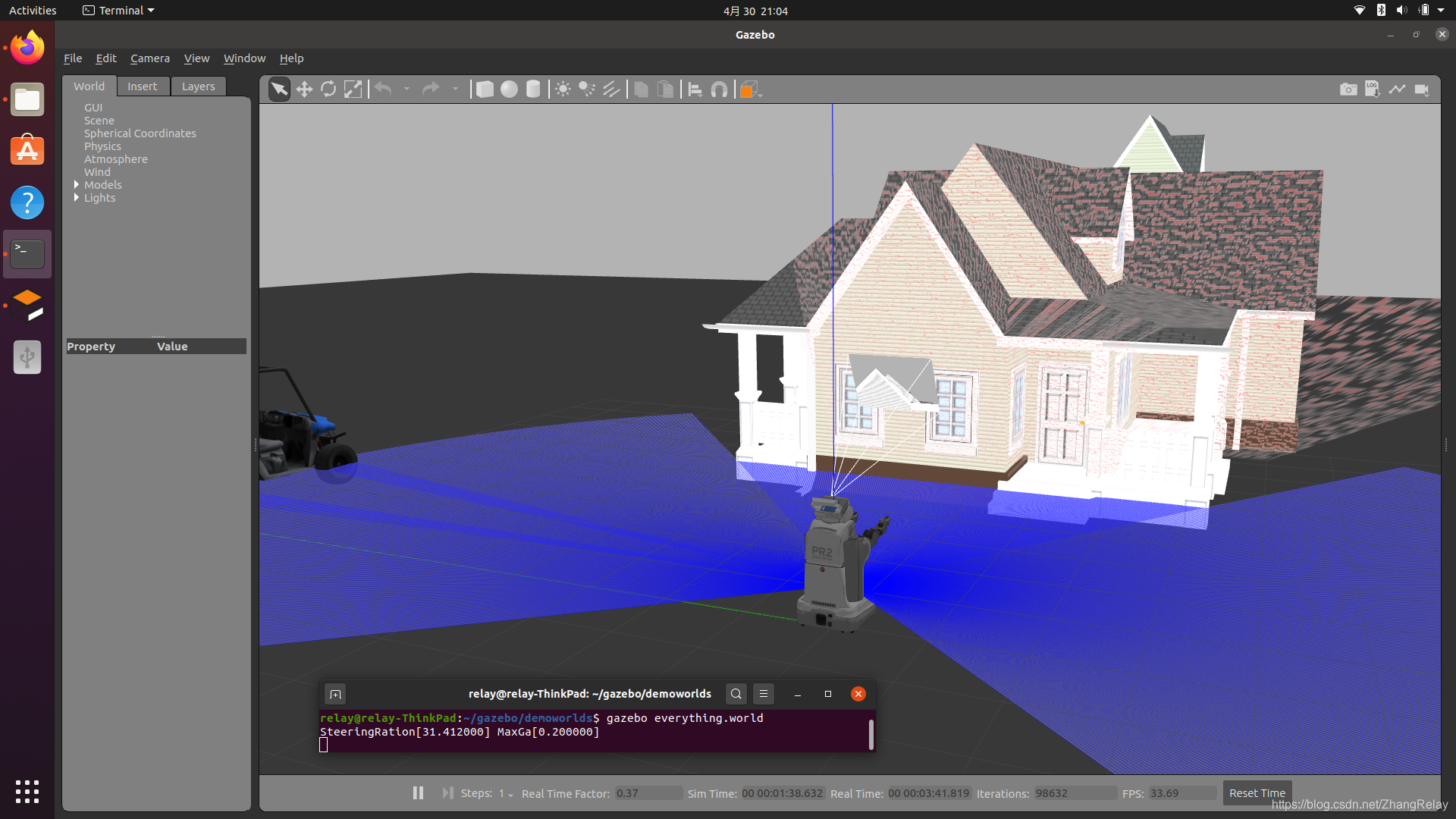This screenshot has height=819, width=1456.
Task: Switch to the Layers tab
Action: tap(198, 86)
